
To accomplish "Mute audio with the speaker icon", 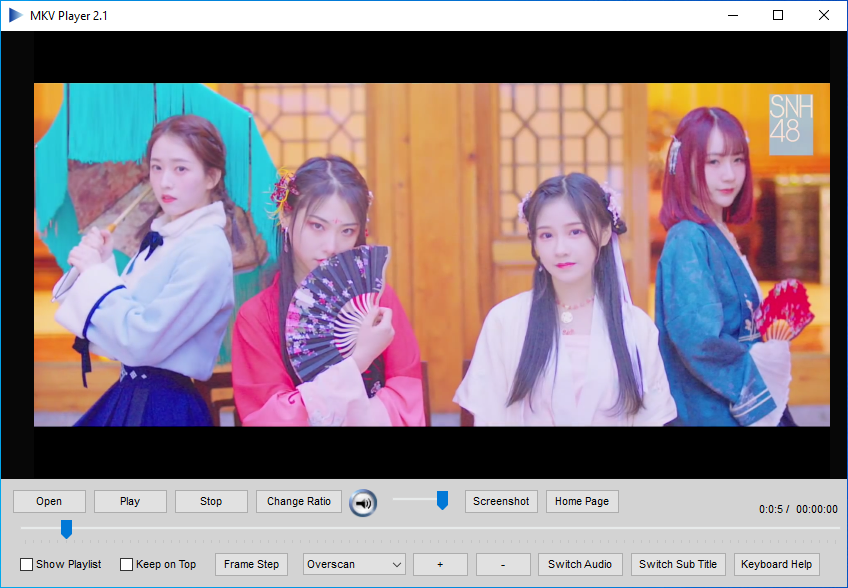I will pos(363,503).
